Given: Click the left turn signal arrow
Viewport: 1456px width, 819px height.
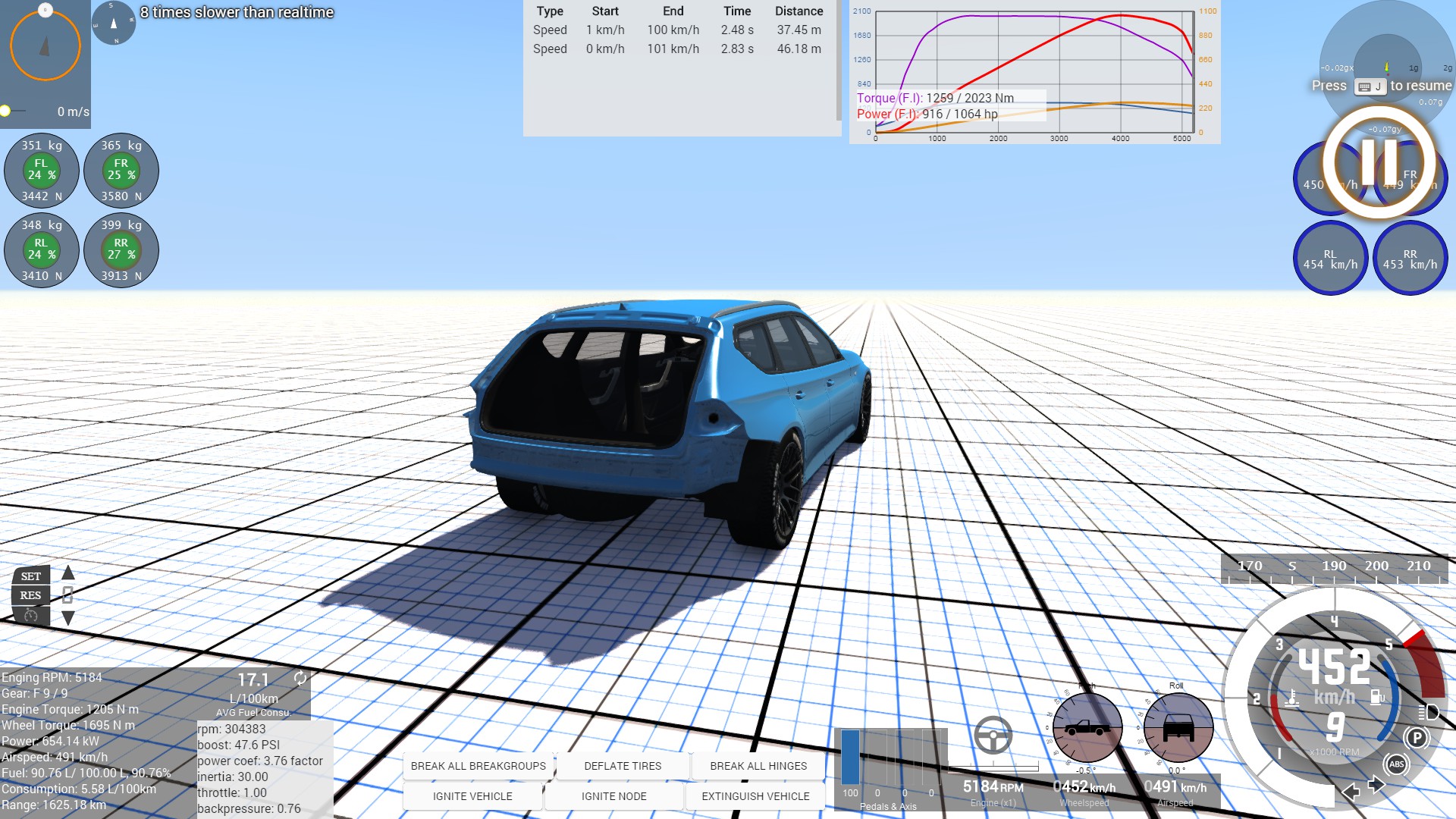Looking at the screenshot, I should point(1351,792).
